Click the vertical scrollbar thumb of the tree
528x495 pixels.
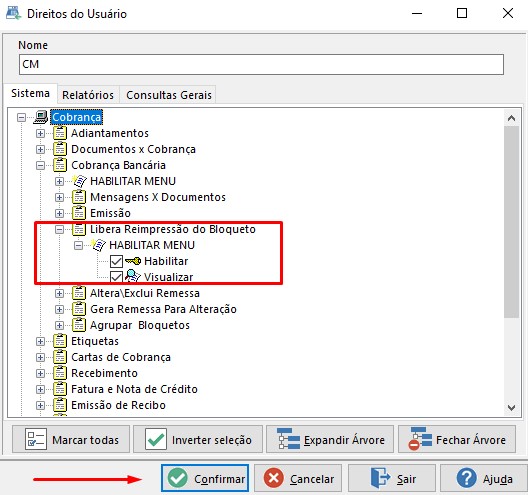point(512,222)
